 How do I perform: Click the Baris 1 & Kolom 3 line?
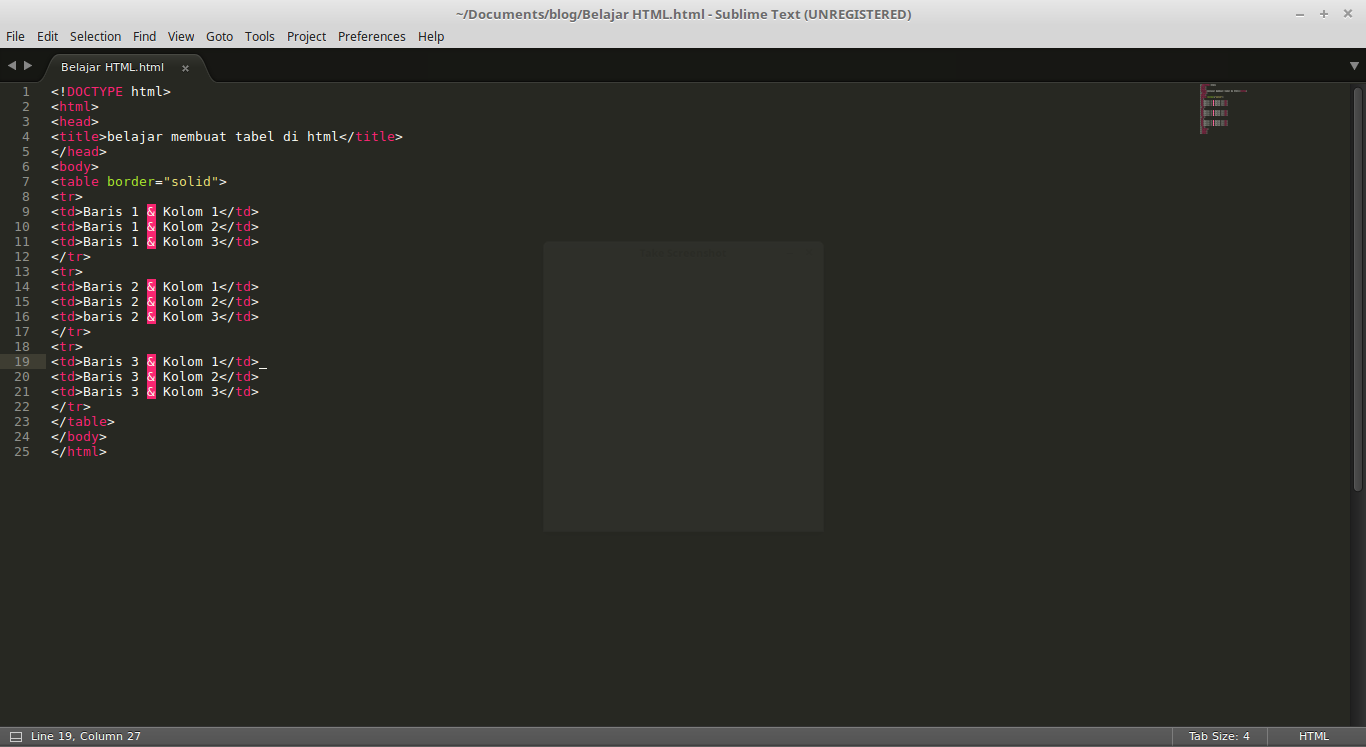(x=155, y=241)
